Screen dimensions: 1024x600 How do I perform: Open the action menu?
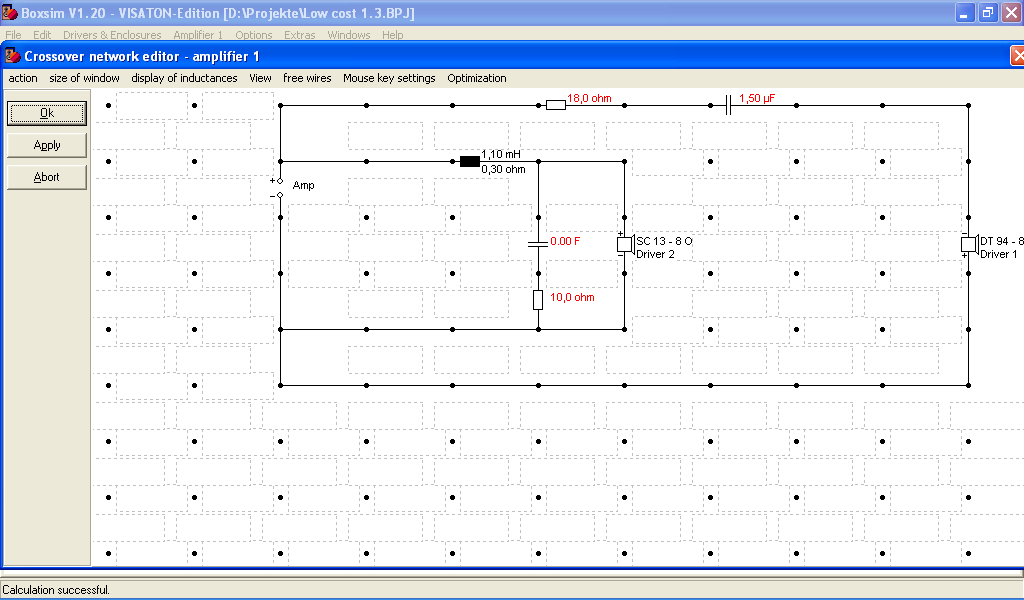pos(23,78)
